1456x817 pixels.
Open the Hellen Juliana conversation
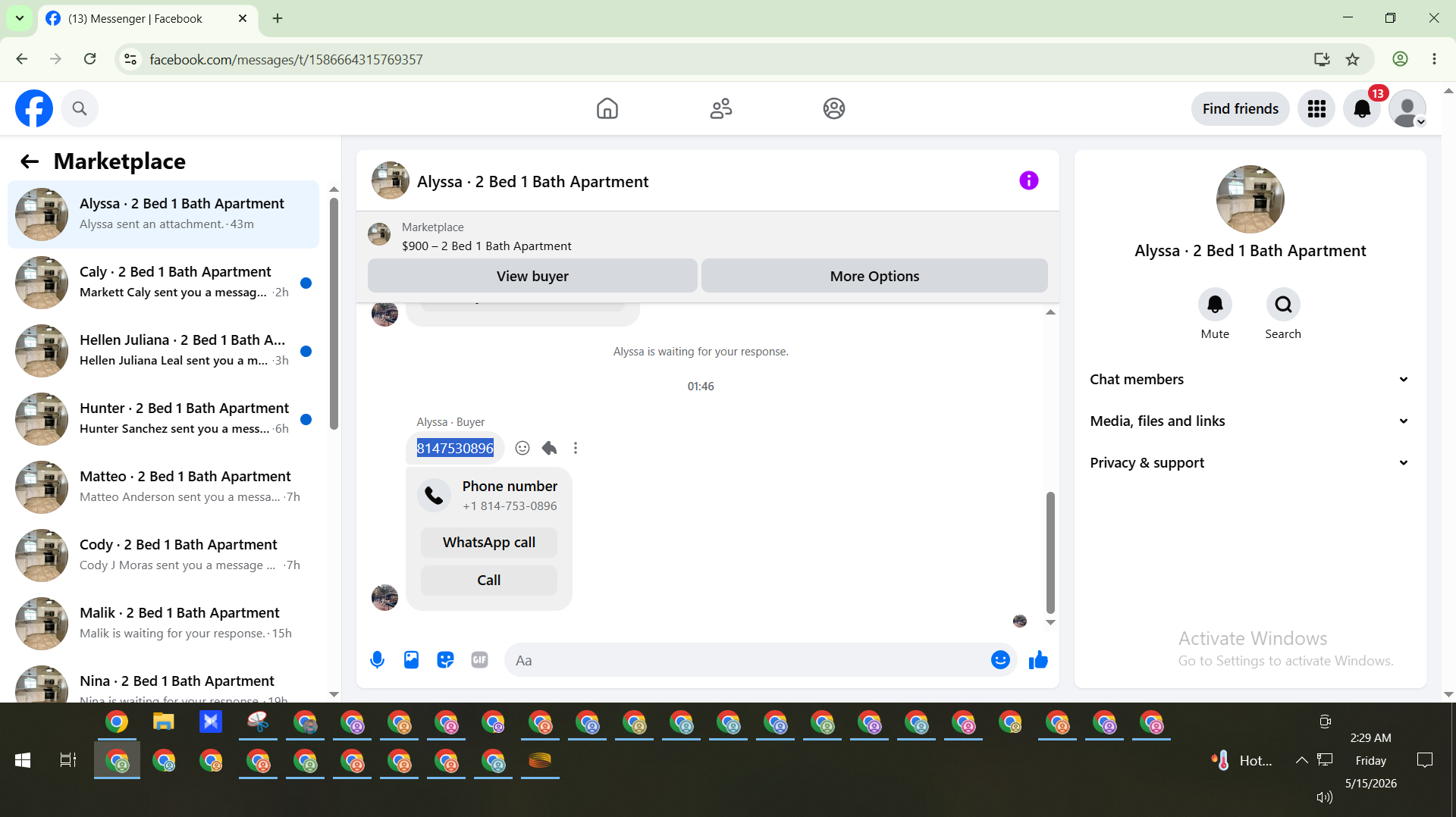[163, 351]
